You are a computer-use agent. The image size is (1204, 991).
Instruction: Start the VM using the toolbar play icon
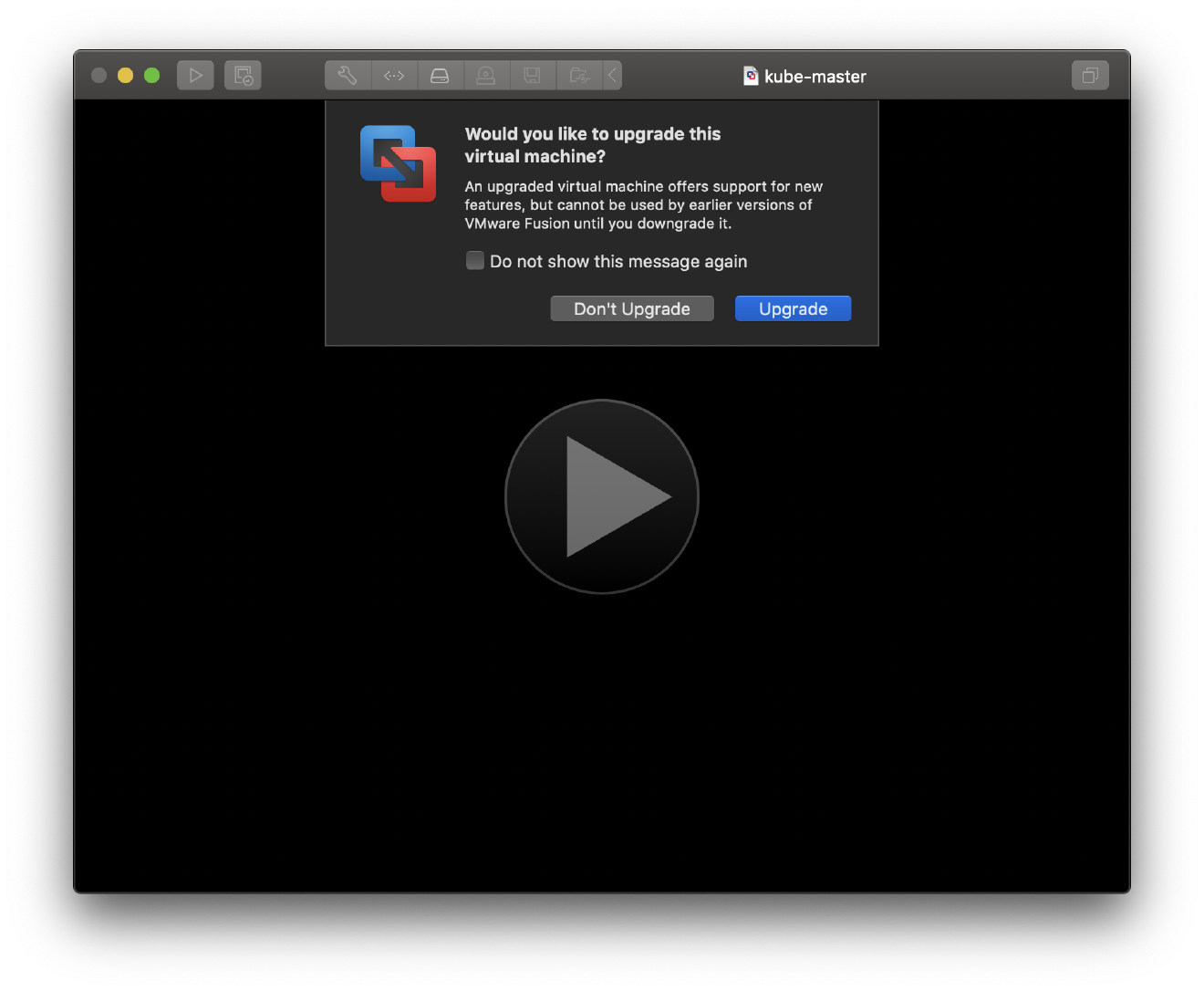coord(195,75)
